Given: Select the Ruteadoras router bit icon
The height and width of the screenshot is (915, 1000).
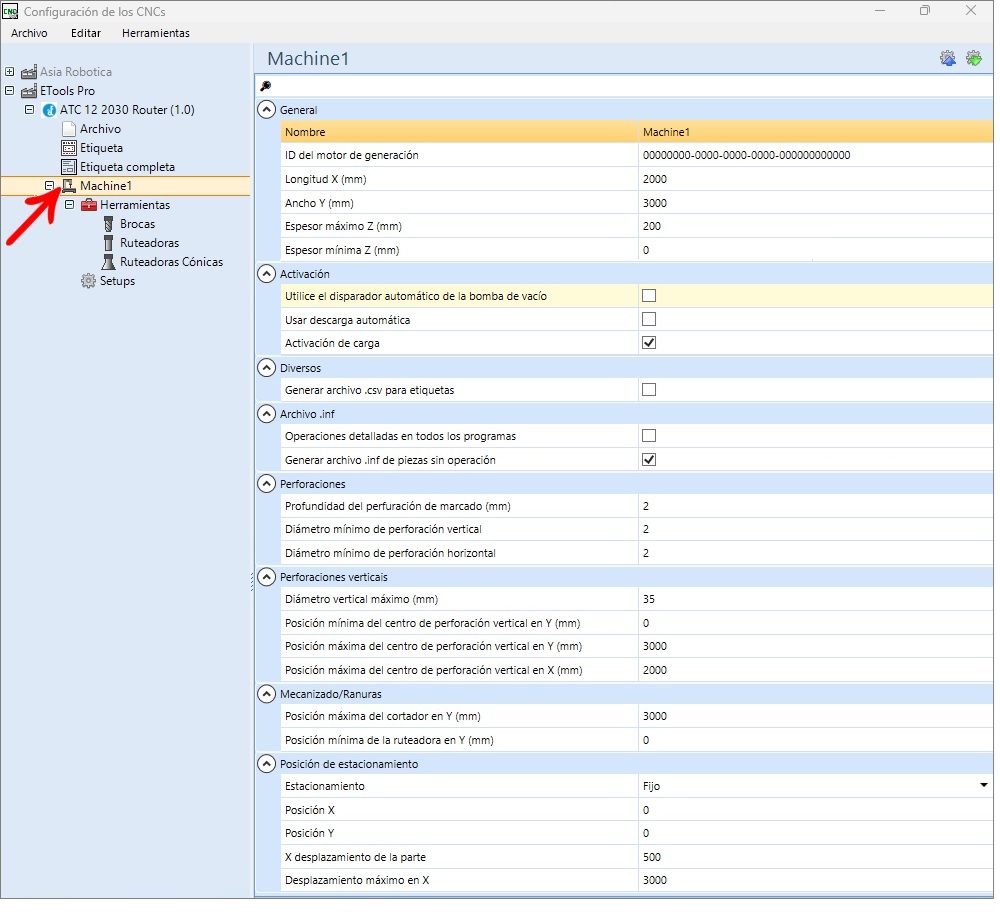Looking at the screenshot, I should pyautogui.click(x=108, y=243).
